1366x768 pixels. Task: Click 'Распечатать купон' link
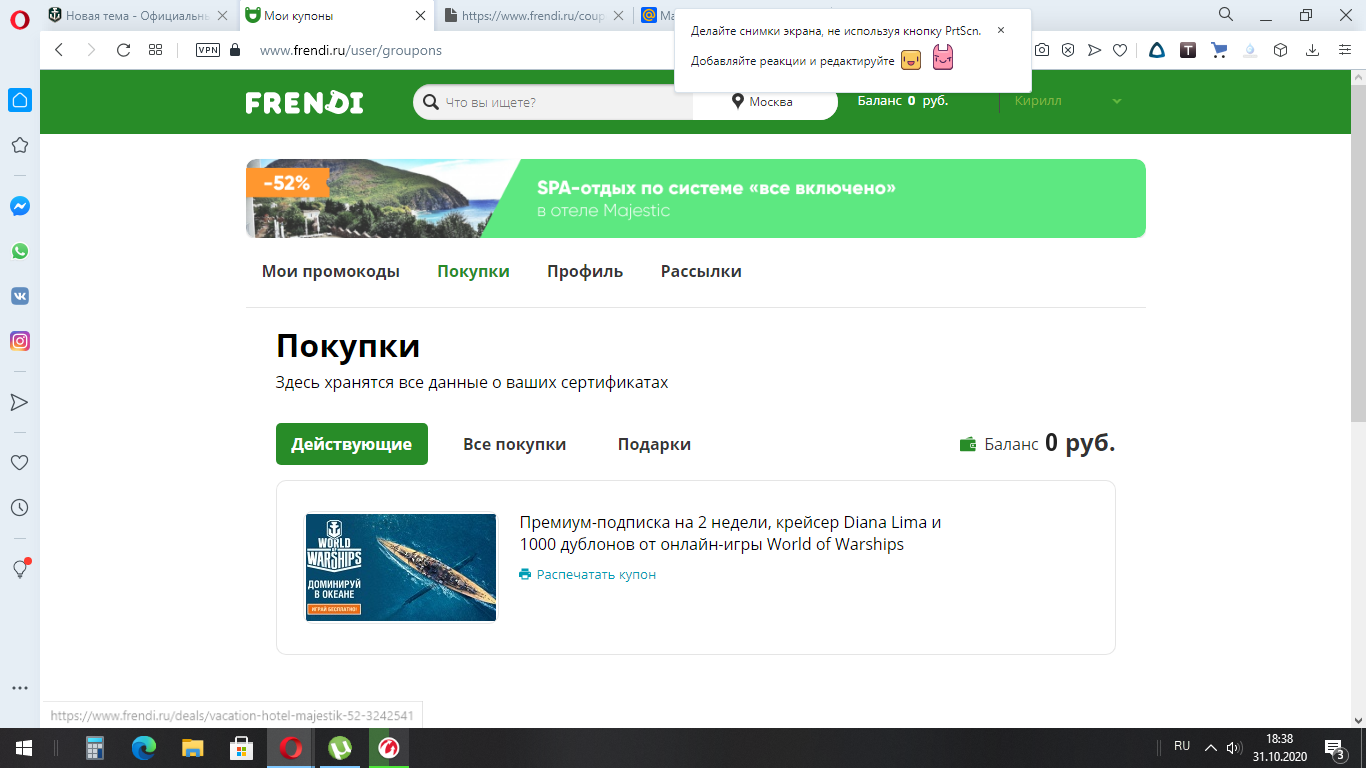(596, 575)
